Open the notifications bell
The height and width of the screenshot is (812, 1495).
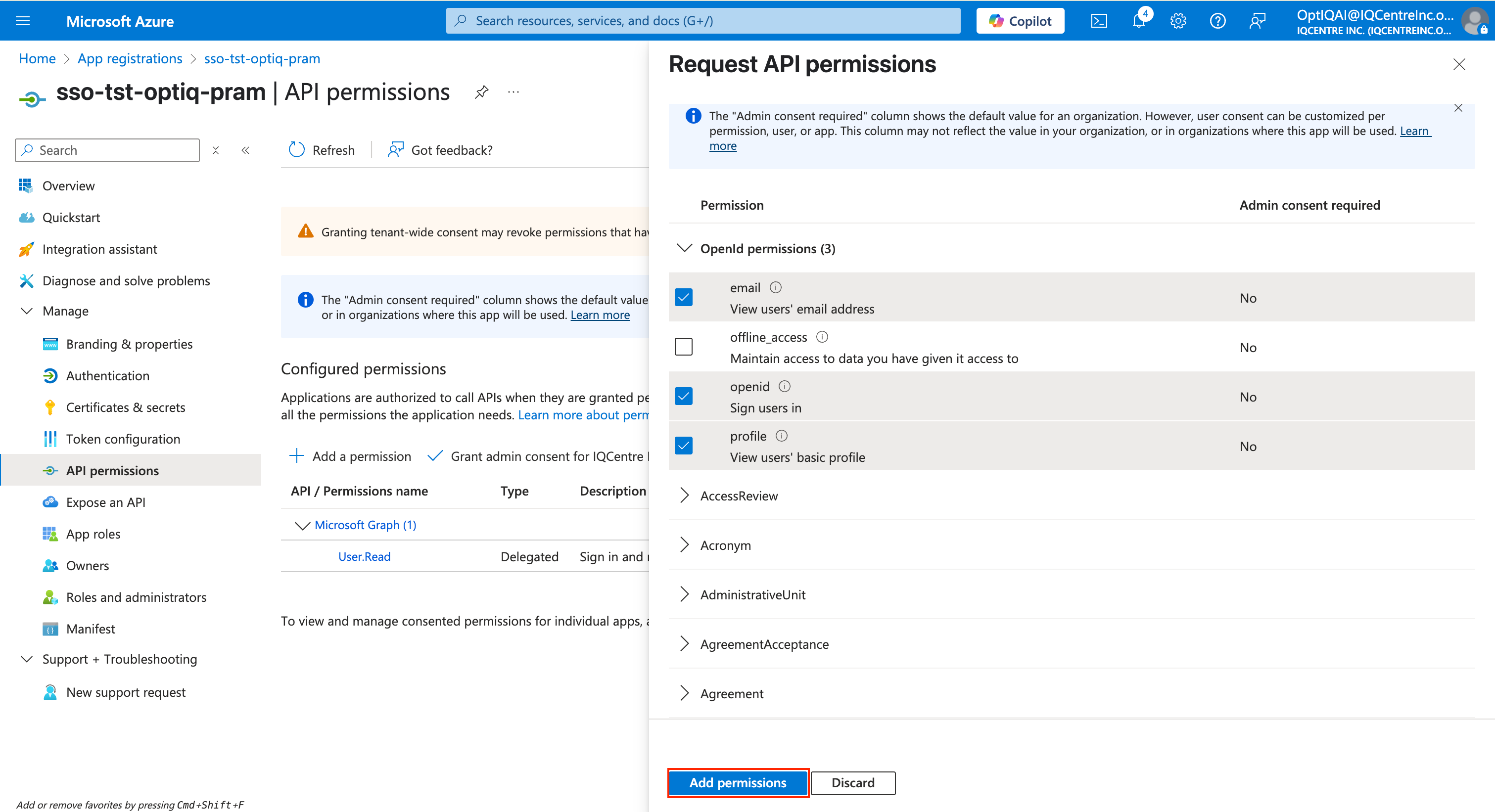point(1139,21)
